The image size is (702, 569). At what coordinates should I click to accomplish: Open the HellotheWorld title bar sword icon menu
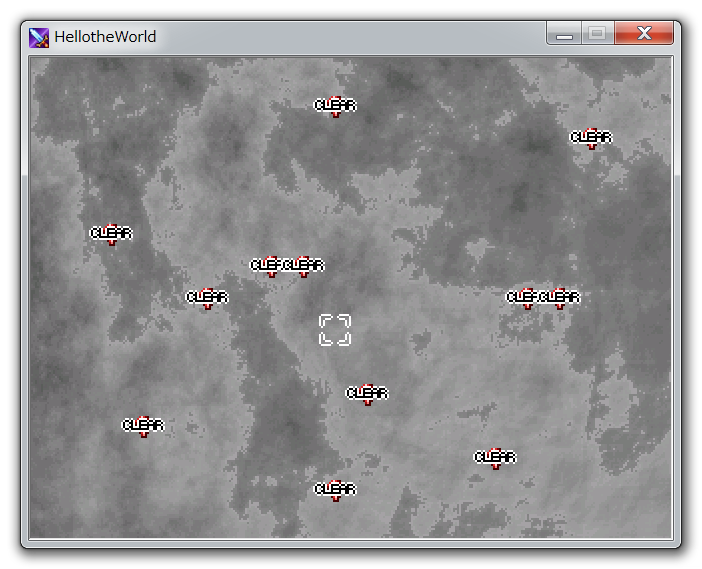tap(39, 37)
